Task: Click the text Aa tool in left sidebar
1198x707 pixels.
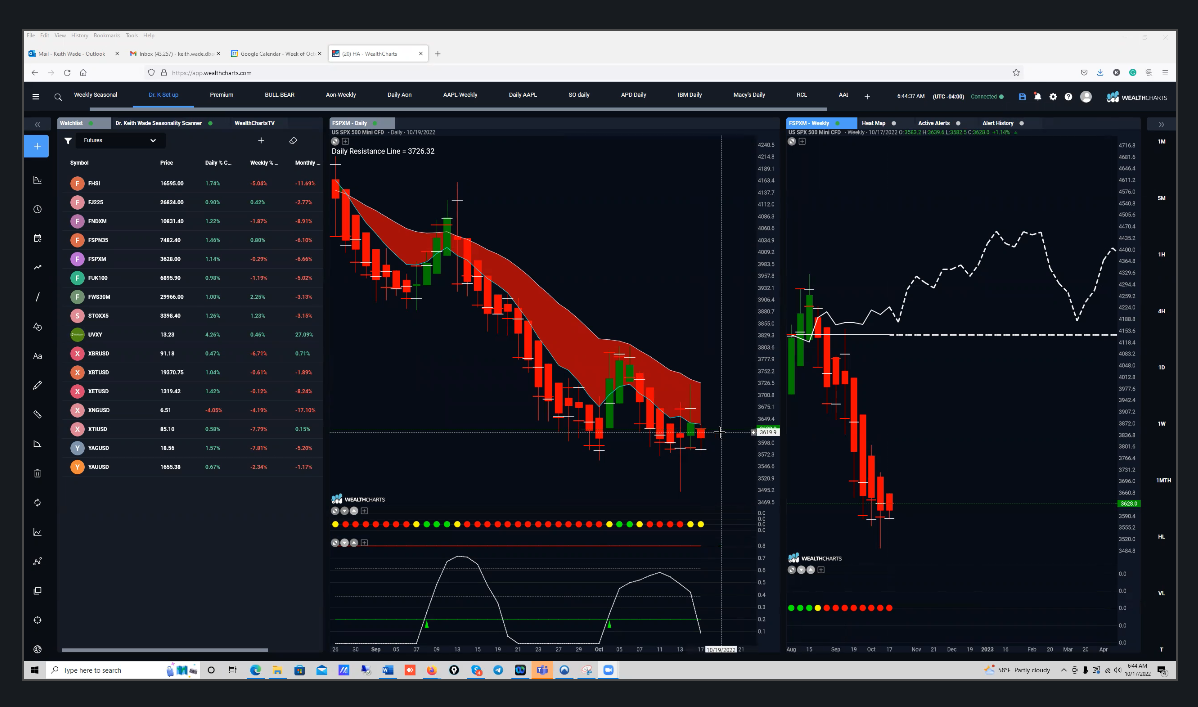Action: coord(37,356)
